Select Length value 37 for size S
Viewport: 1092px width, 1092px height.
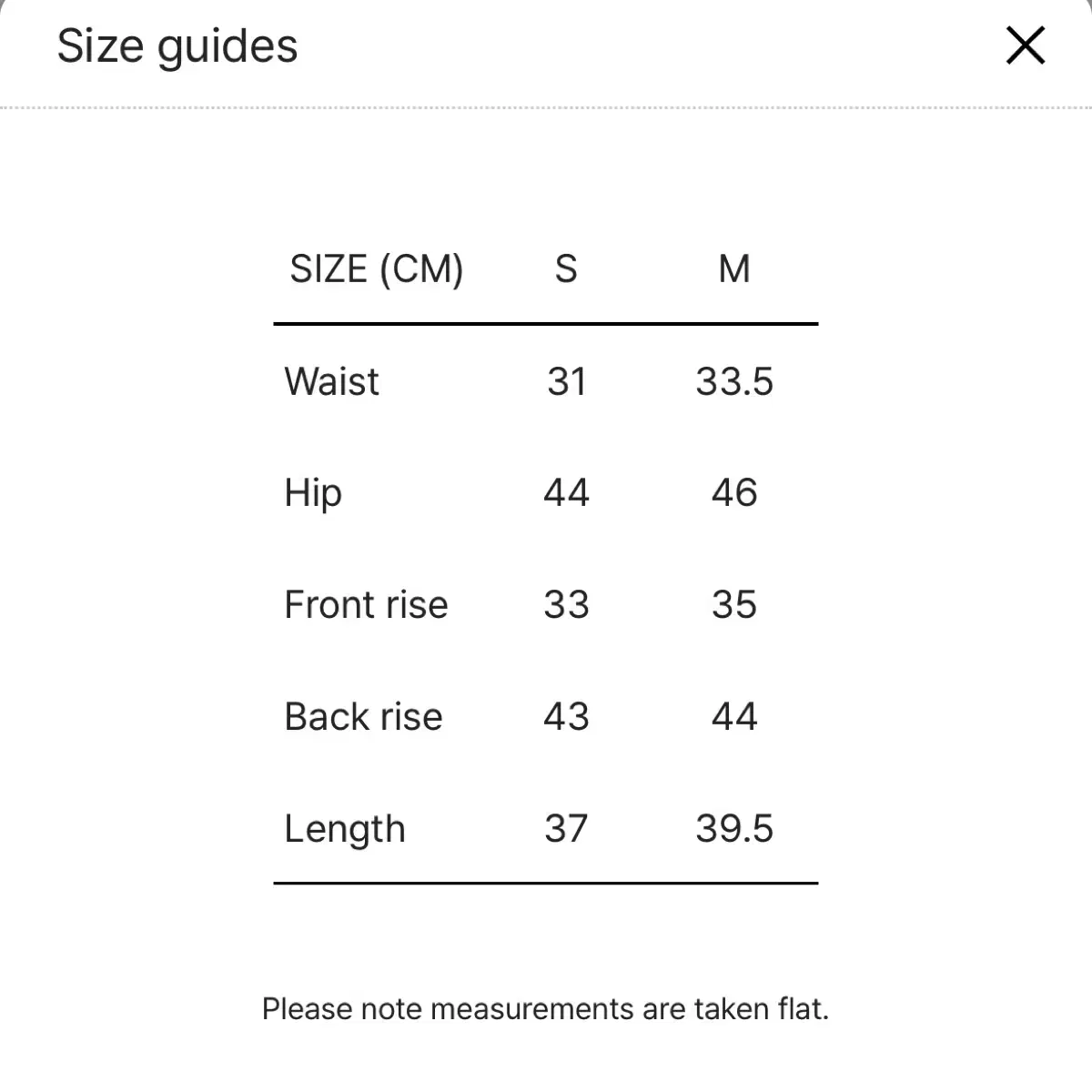point(566,829)
